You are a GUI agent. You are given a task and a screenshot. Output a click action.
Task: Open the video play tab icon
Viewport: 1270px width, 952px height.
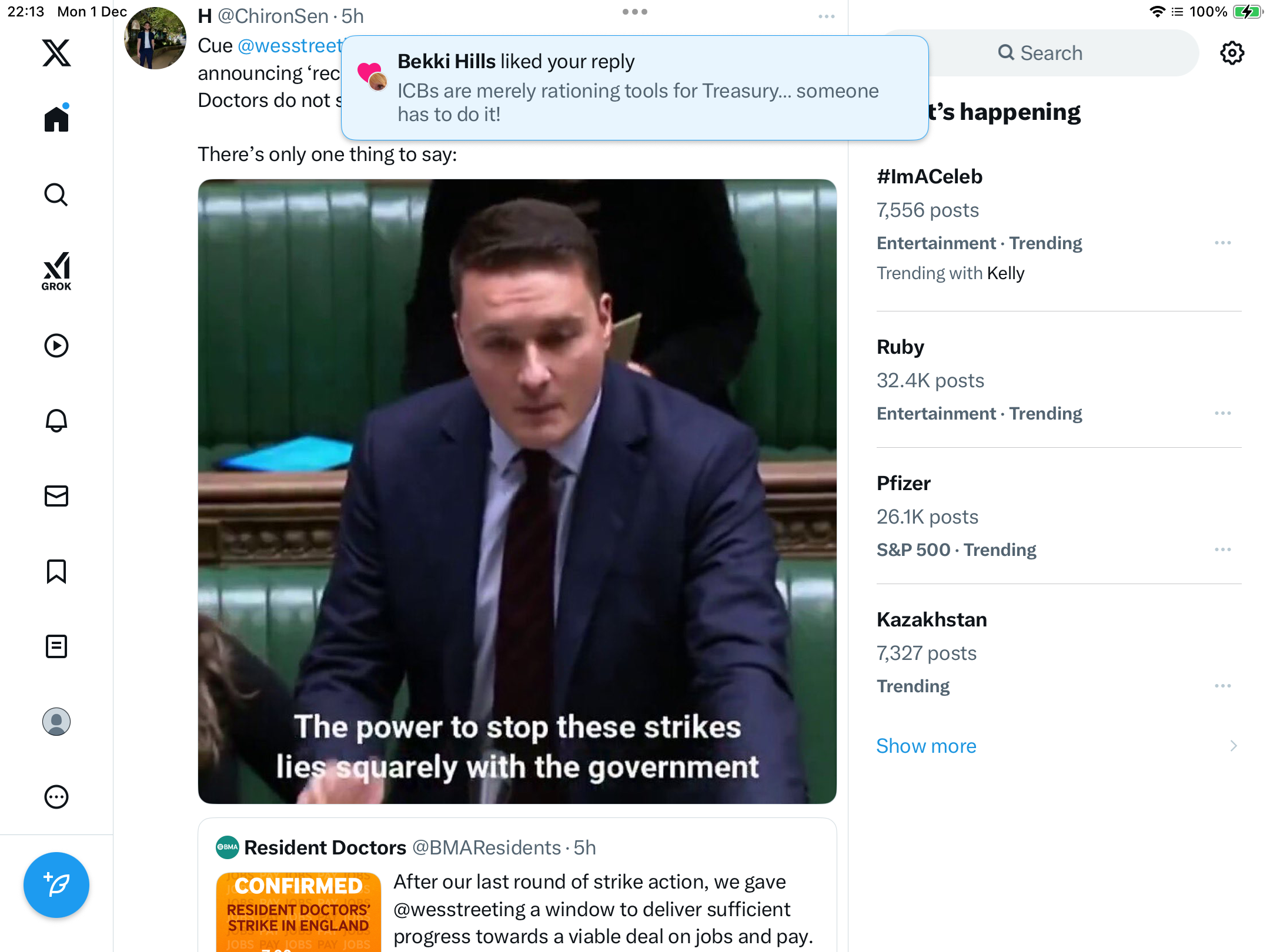coord(56,346)
